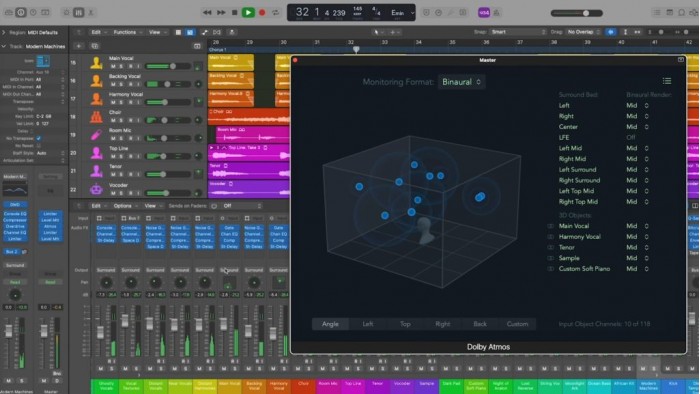Open the tracks area Functions menu
The height and width of the screenshot is (394, 700).
coord(128,32)
